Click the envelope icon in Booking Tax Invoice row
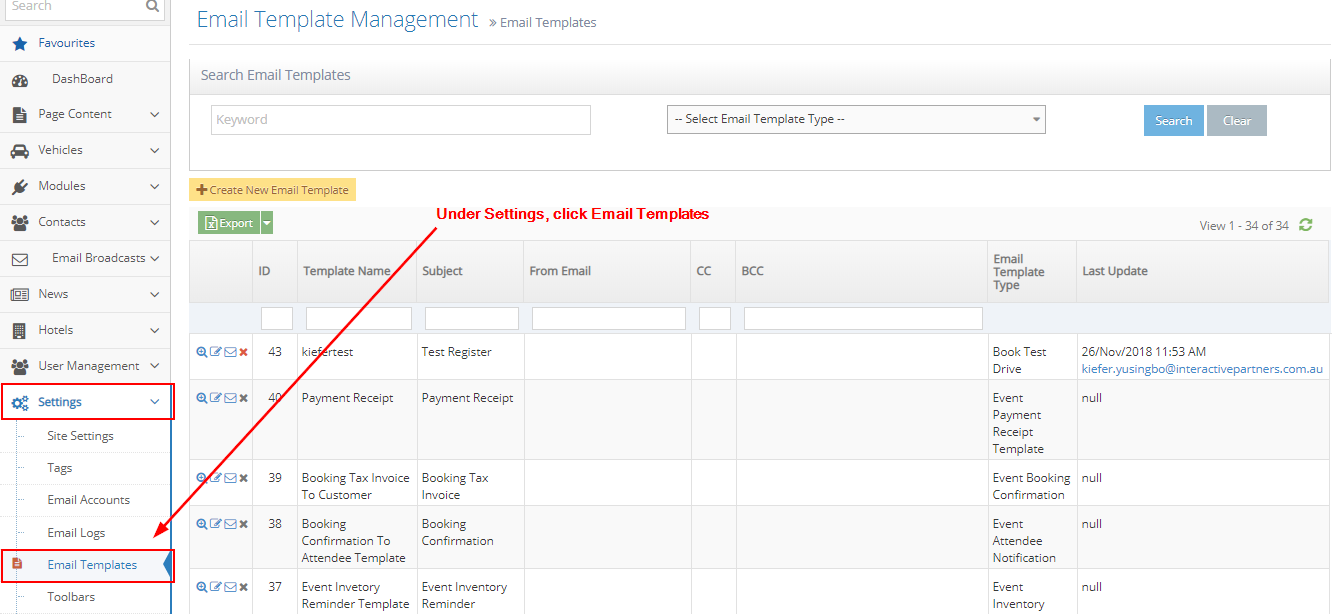Viewport: 1332px width, 614px height. tap(230, 478)
